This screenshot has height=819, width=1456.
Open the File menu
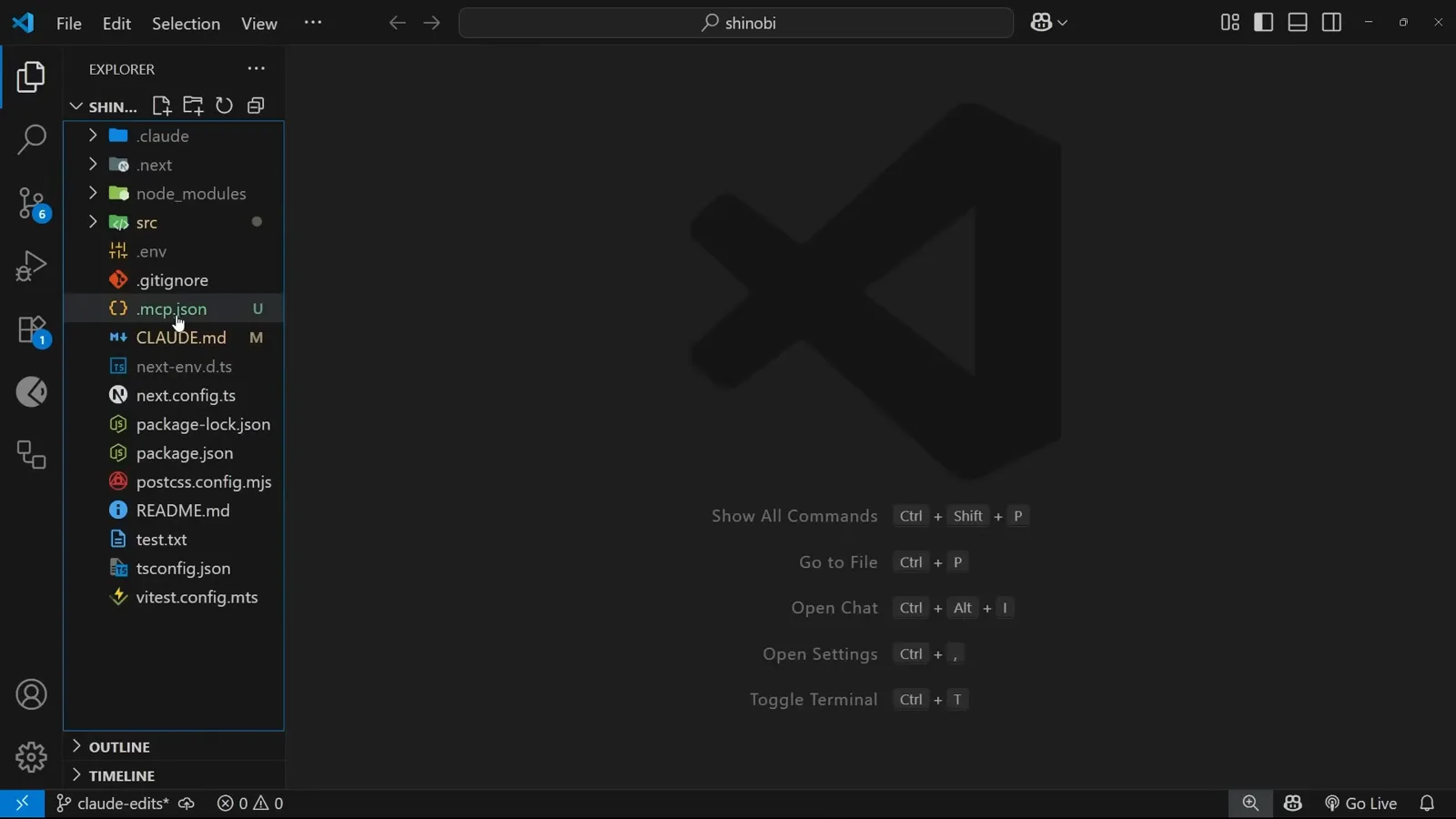(x=69, y=24)
